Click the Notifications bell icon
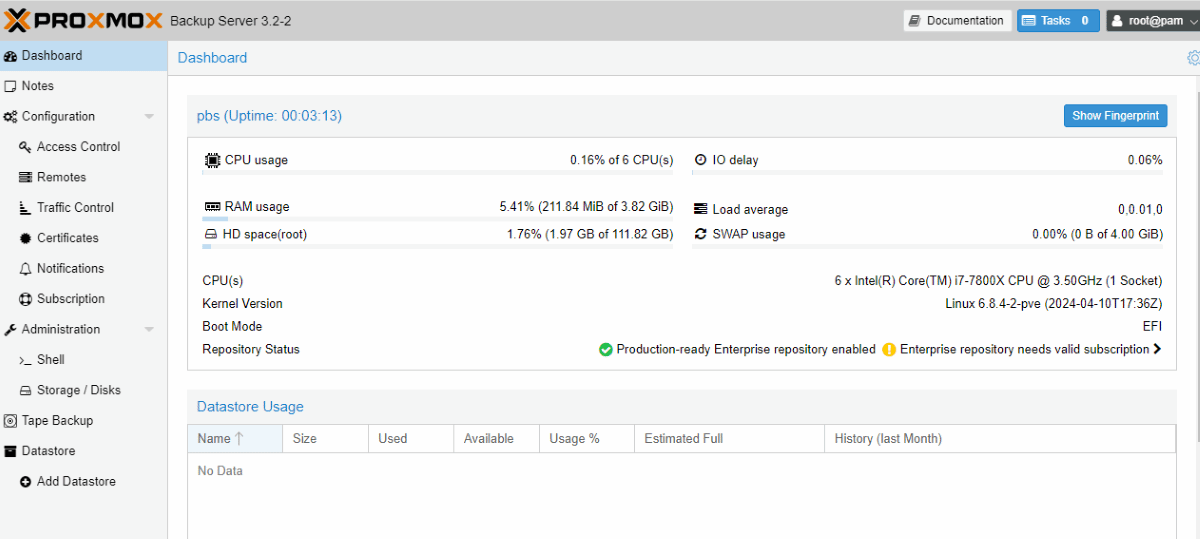The image size is (1200, 539). coord(26,269)
